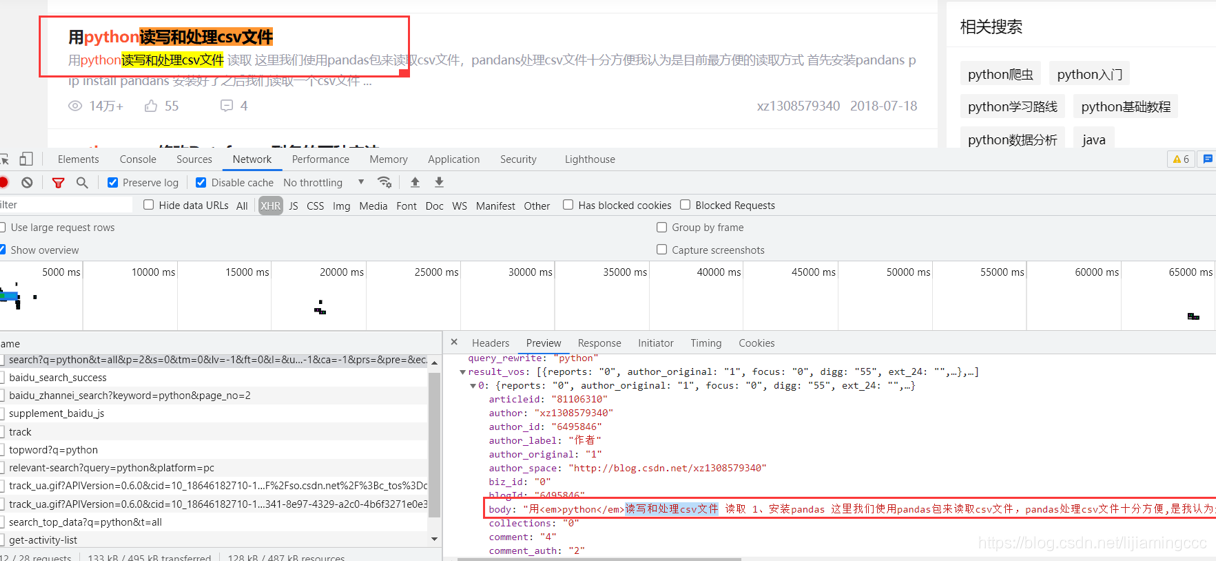Screen dimensions: 1216x561
Task: Click related search tag python基础教程
Action: coord(1125,107)
